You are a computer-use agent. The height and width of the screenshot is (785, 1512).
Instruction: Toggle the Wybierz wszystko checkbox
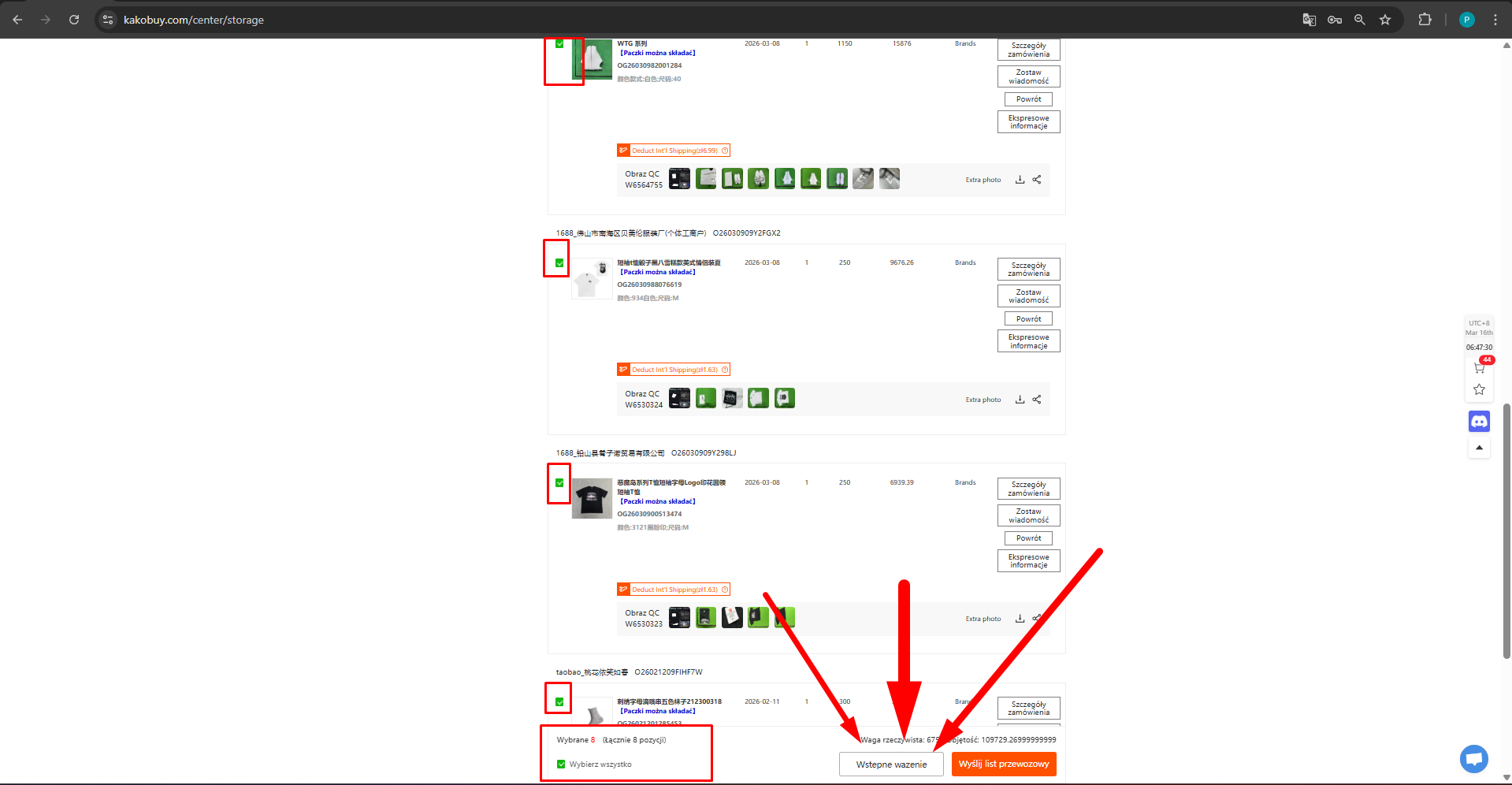[561, 764]
